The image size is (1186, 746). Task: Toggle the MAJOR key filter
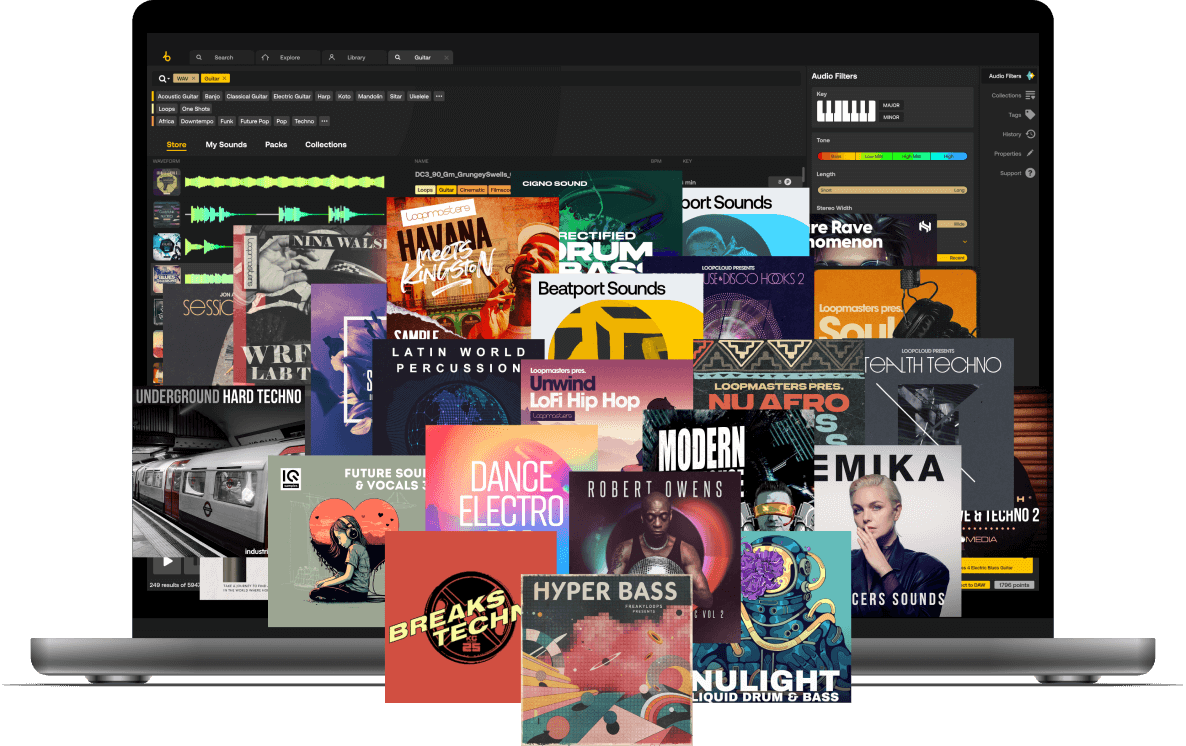(x=891, y=105)
